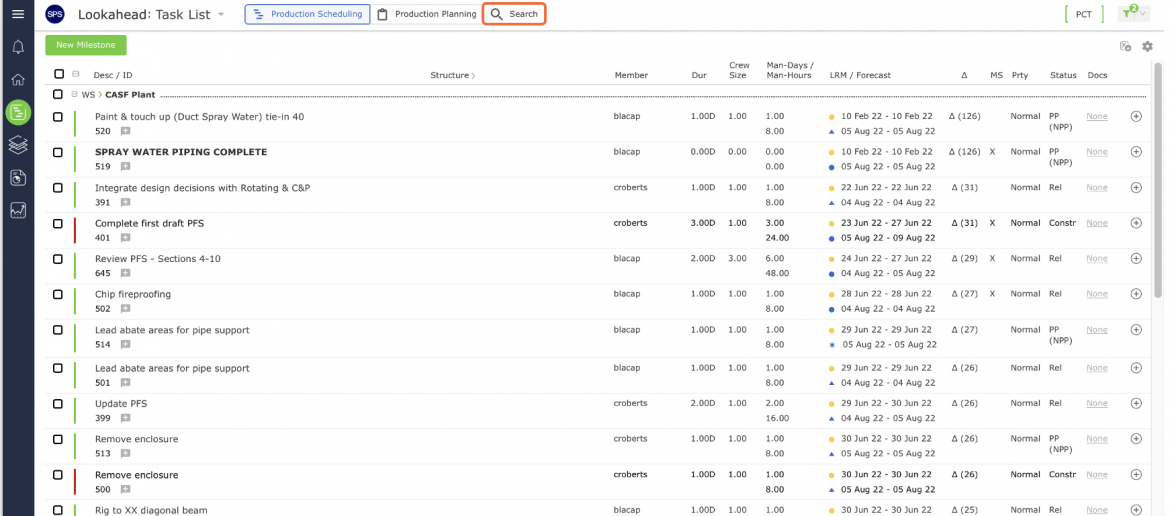Open the hamburger main menu
Image resolution: width=1170 pixels, height=516 pixels.
[x=18, y=14]
